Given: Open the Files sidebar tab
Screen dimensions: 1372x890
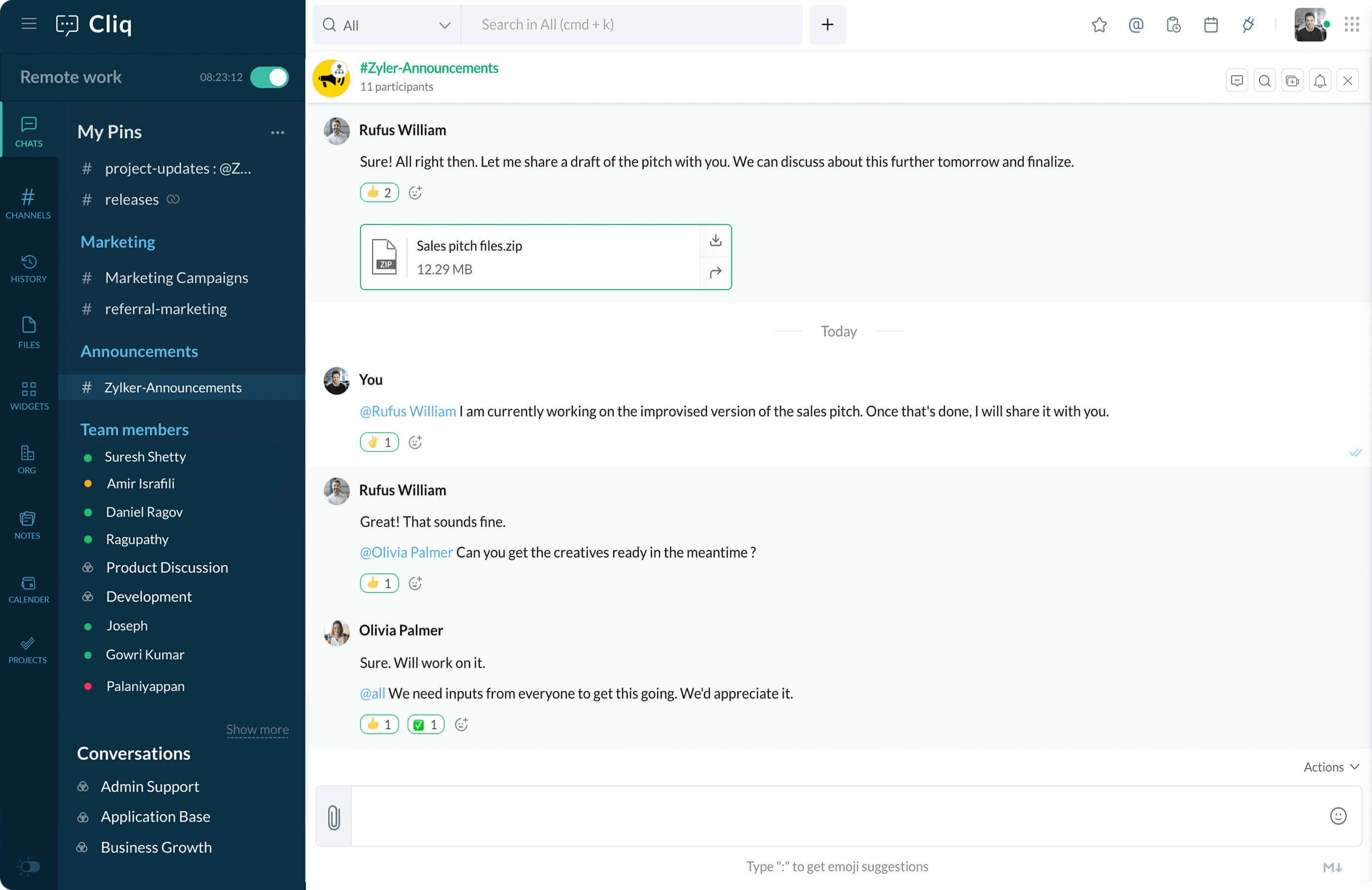Looking at the screenshot, I should 29,332.
